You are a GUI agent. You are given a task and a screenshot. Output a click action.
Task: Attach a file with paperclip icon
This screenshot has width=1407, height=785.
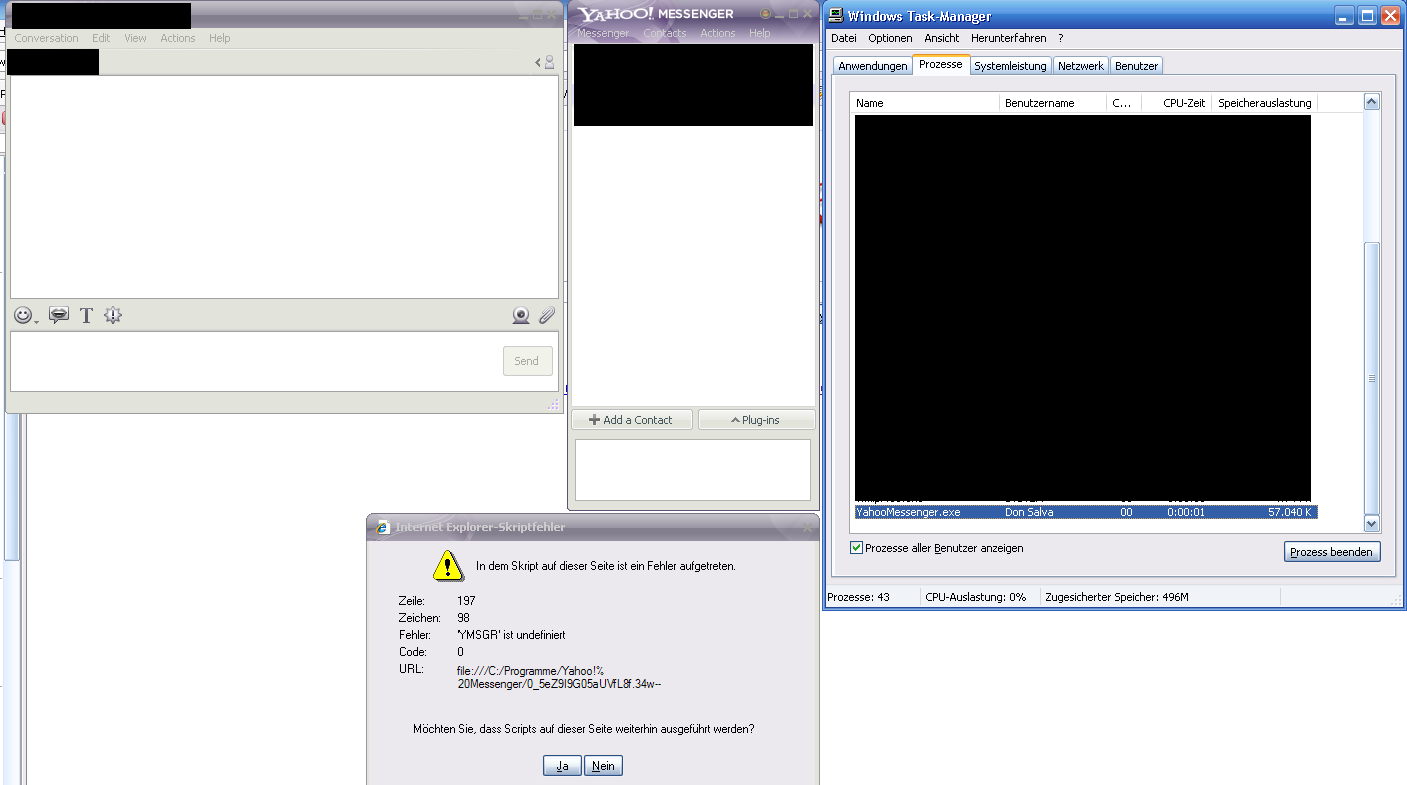tap(546, 316)
